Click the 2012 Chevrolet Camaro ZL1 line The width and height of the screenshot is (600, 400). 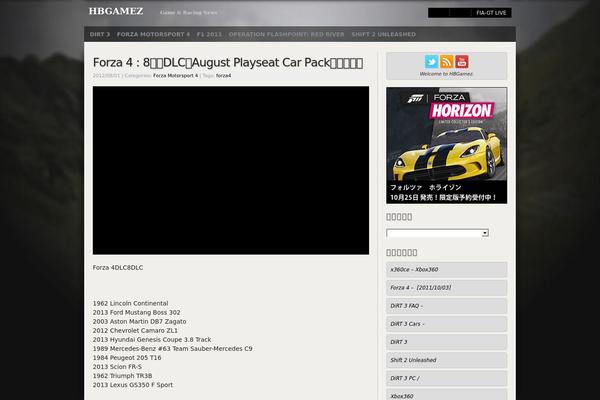(x=135, y=330)
